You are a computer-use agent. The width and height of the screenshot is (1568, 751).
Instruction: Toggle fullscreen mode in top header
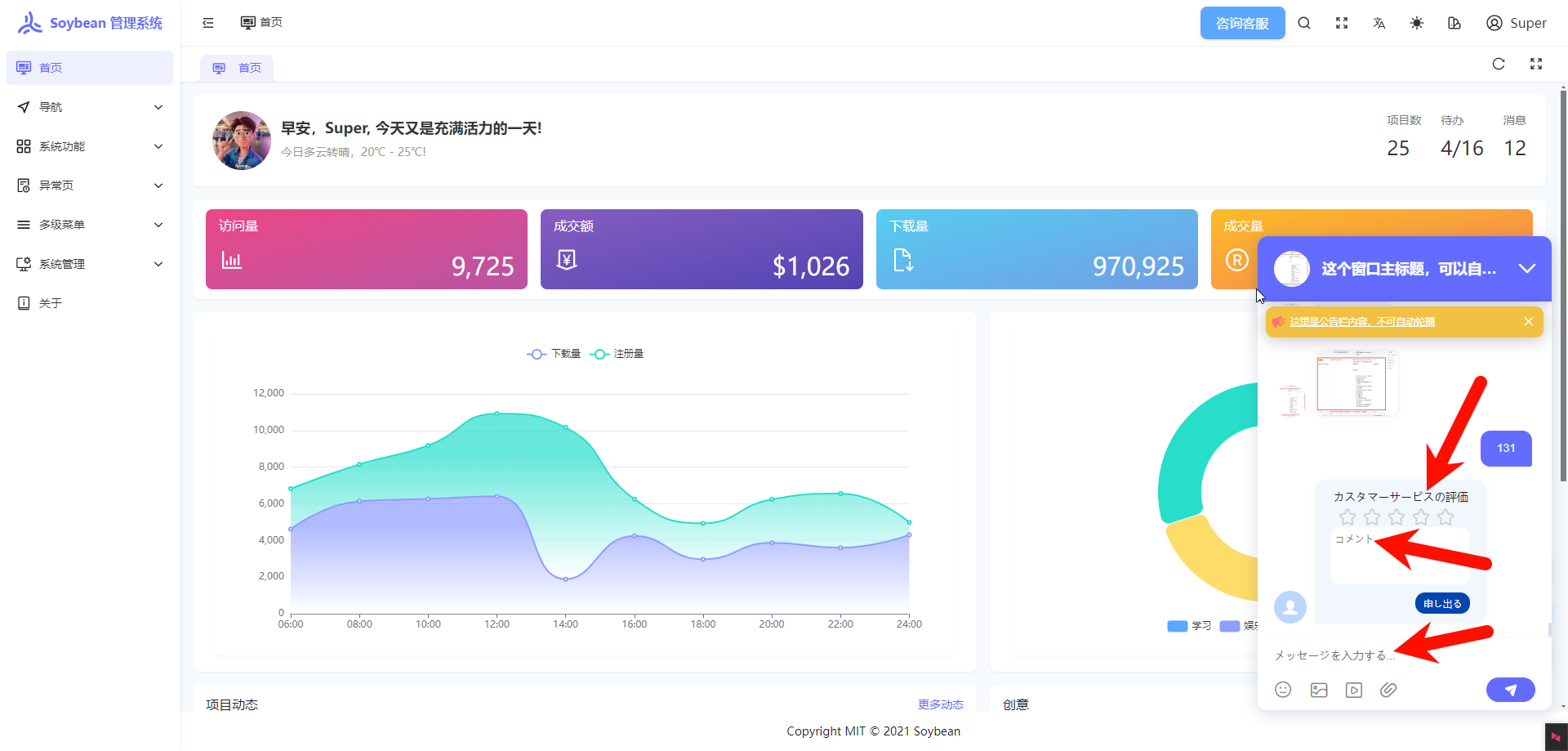click(1342, 23)
